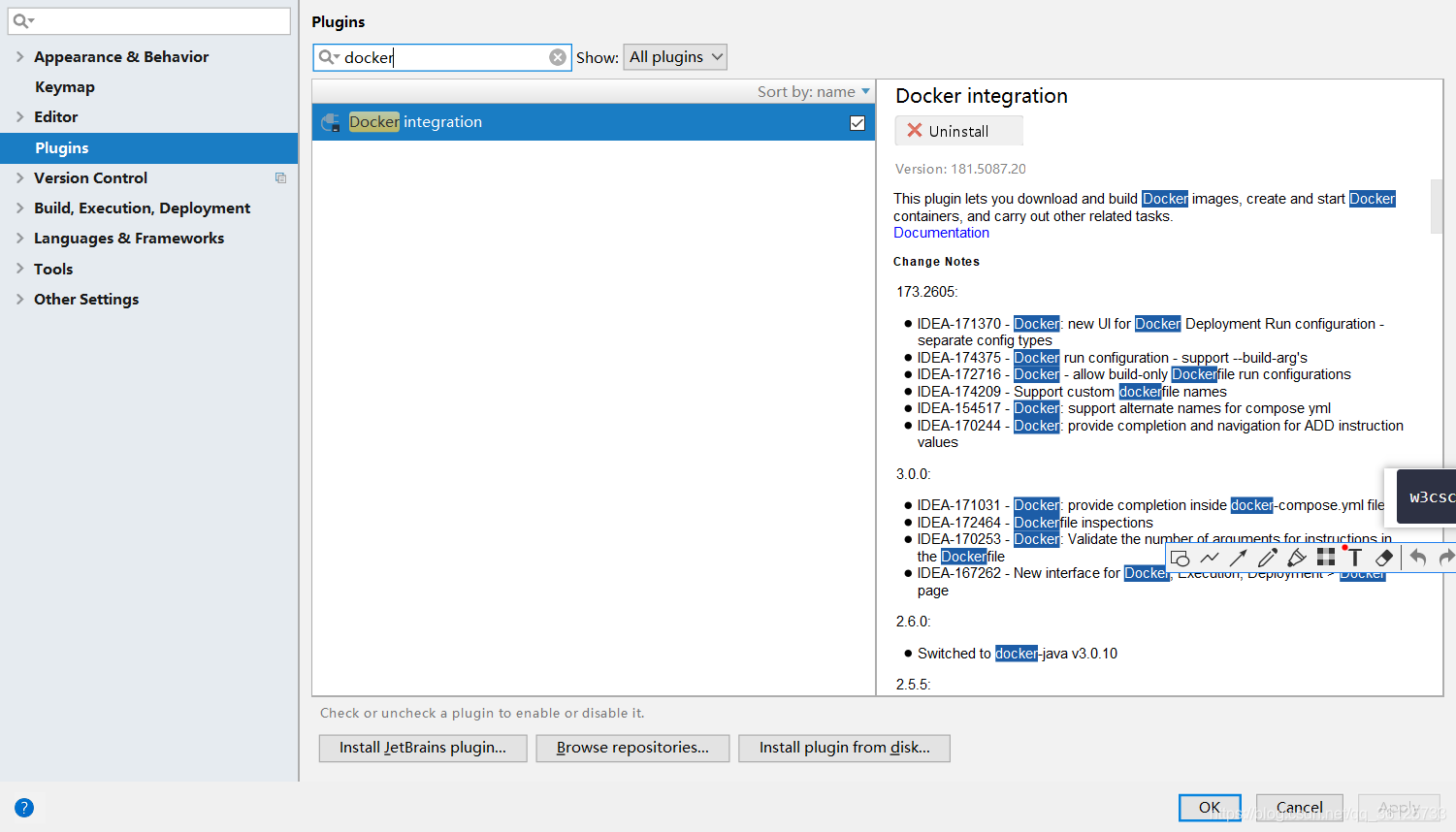Screen dimensions: 1456x832
Task: Open the plugin search history magnifier
Action: [330, 57]
